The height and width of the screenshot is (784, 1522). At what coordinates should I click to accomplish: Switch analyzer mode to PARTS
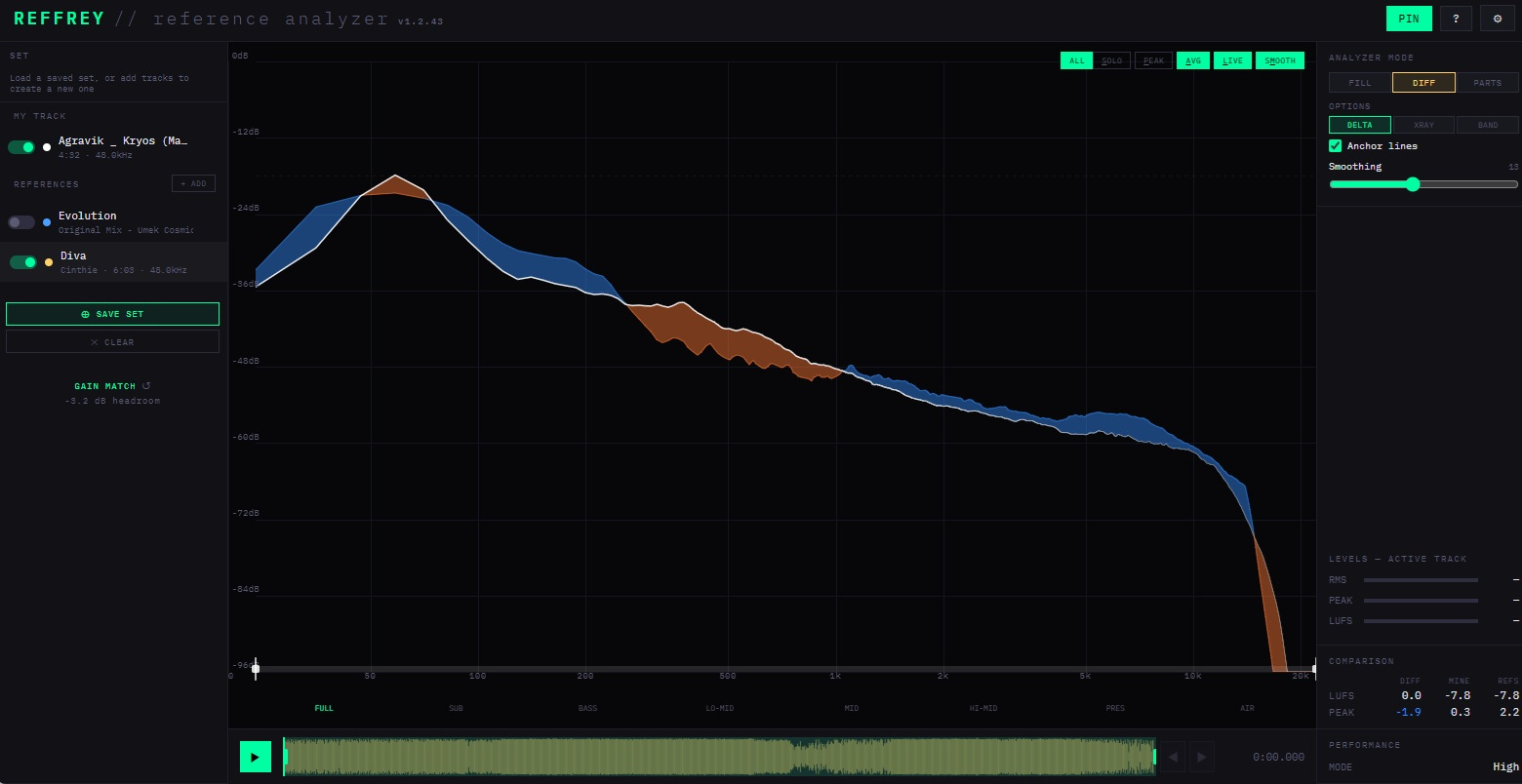1488,83
